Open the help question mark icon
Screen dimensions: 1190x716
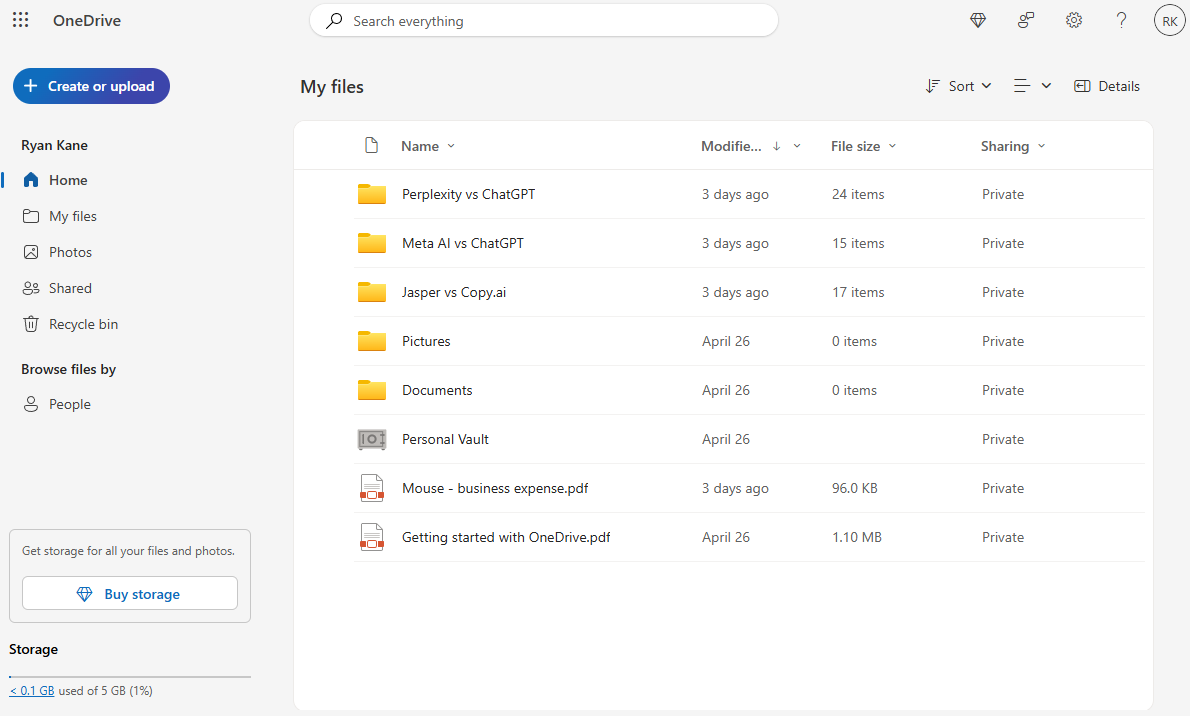click(x=1121, y=21)
